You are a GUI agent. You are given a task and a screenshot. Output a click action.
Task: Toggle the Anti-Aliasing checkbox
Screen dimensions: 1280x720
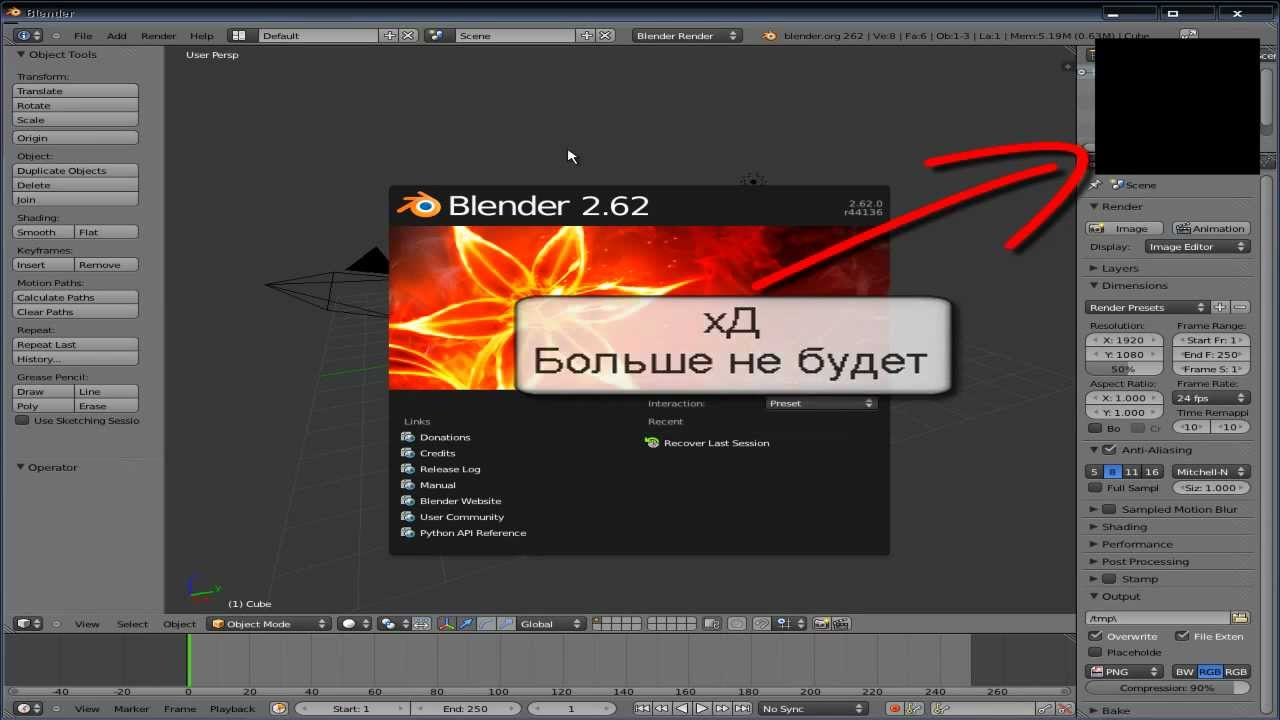[1109, 450]
